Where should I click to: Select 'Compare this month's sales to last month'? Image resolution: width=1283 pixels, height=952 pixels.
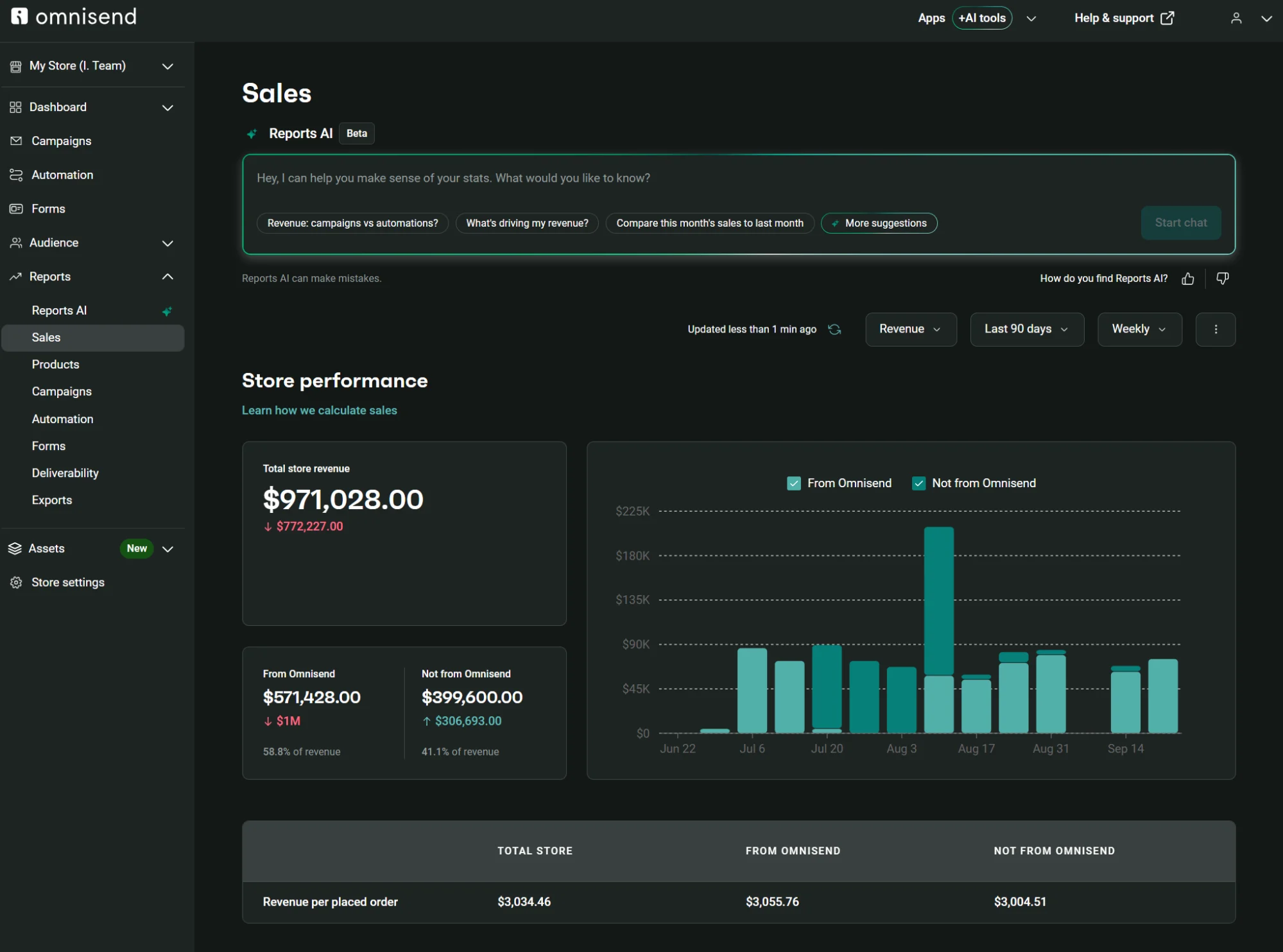[710, 223]
